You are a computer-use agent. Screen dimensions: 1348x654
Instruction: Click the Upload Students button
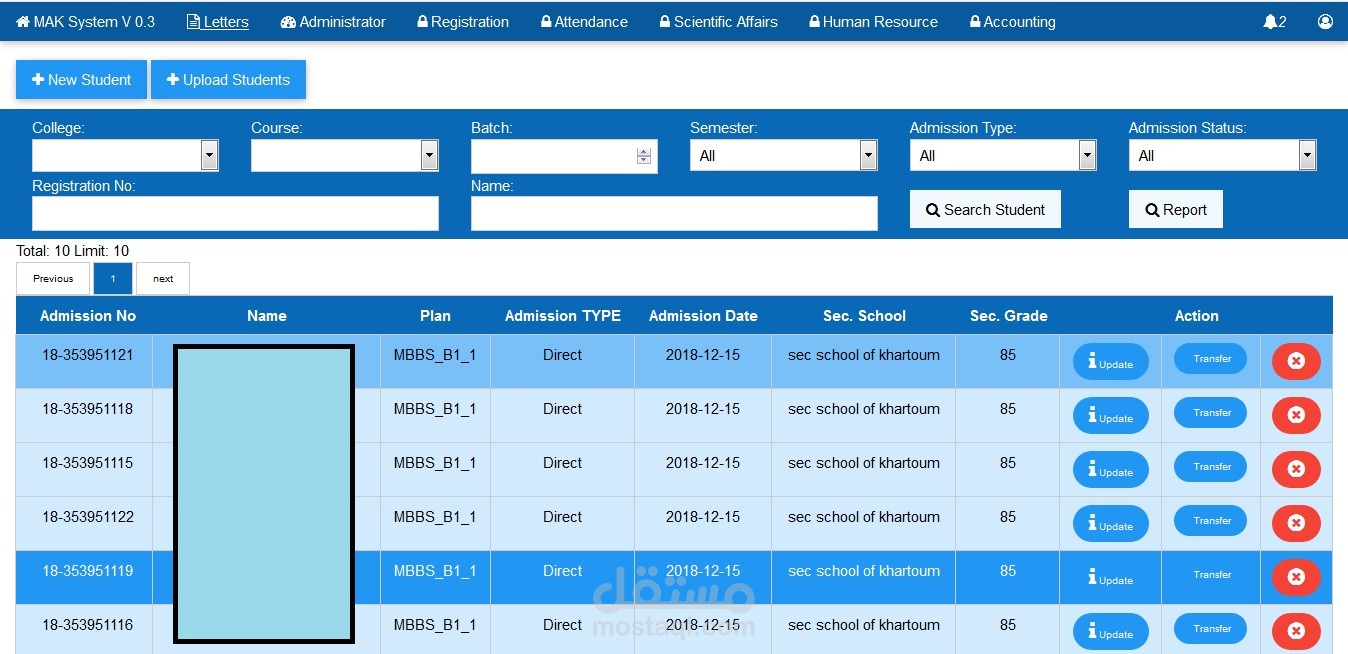pyautogui.click(x=228, y=80)
